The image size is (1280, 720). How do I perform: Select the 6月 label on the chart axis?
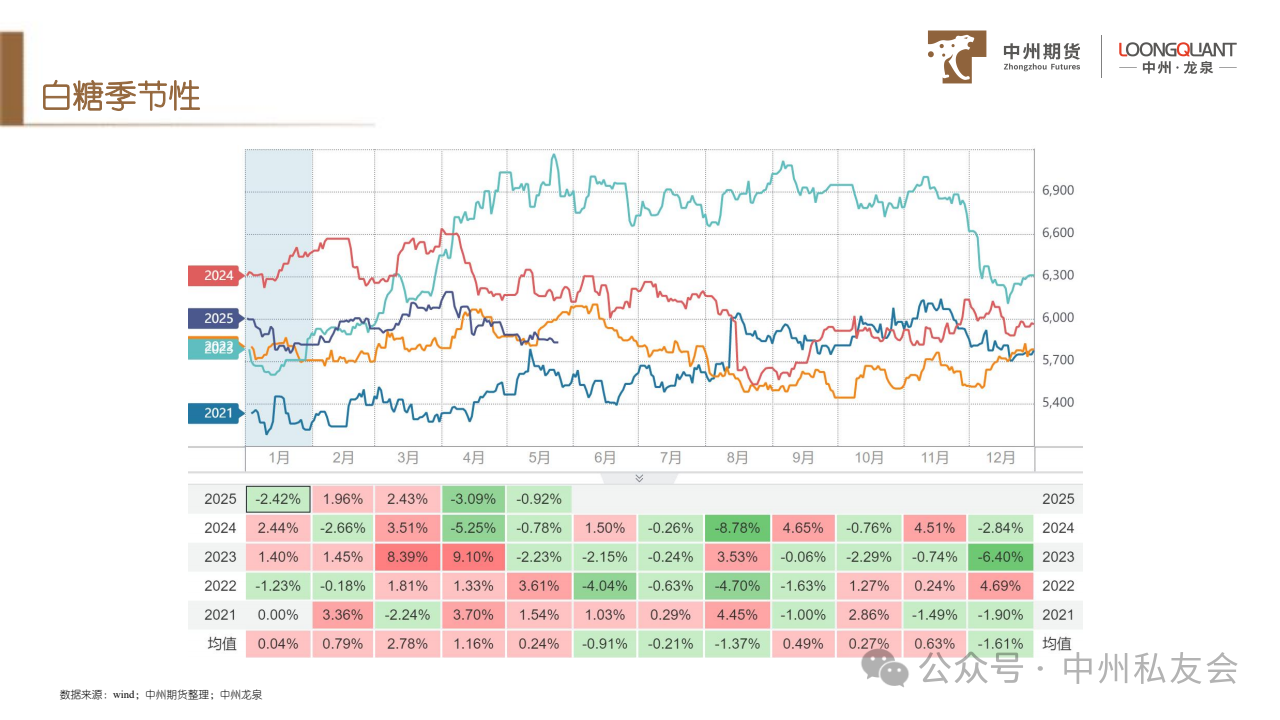(x=605, y=458)
